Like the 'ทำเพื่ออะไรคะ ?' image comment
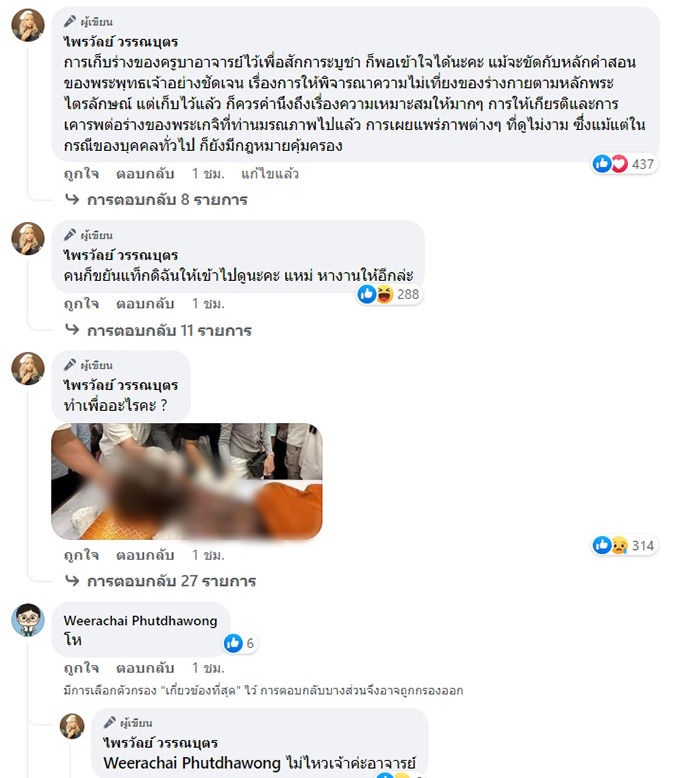The width and height of the screenshot is (700, 778). [x=81, y=555]
